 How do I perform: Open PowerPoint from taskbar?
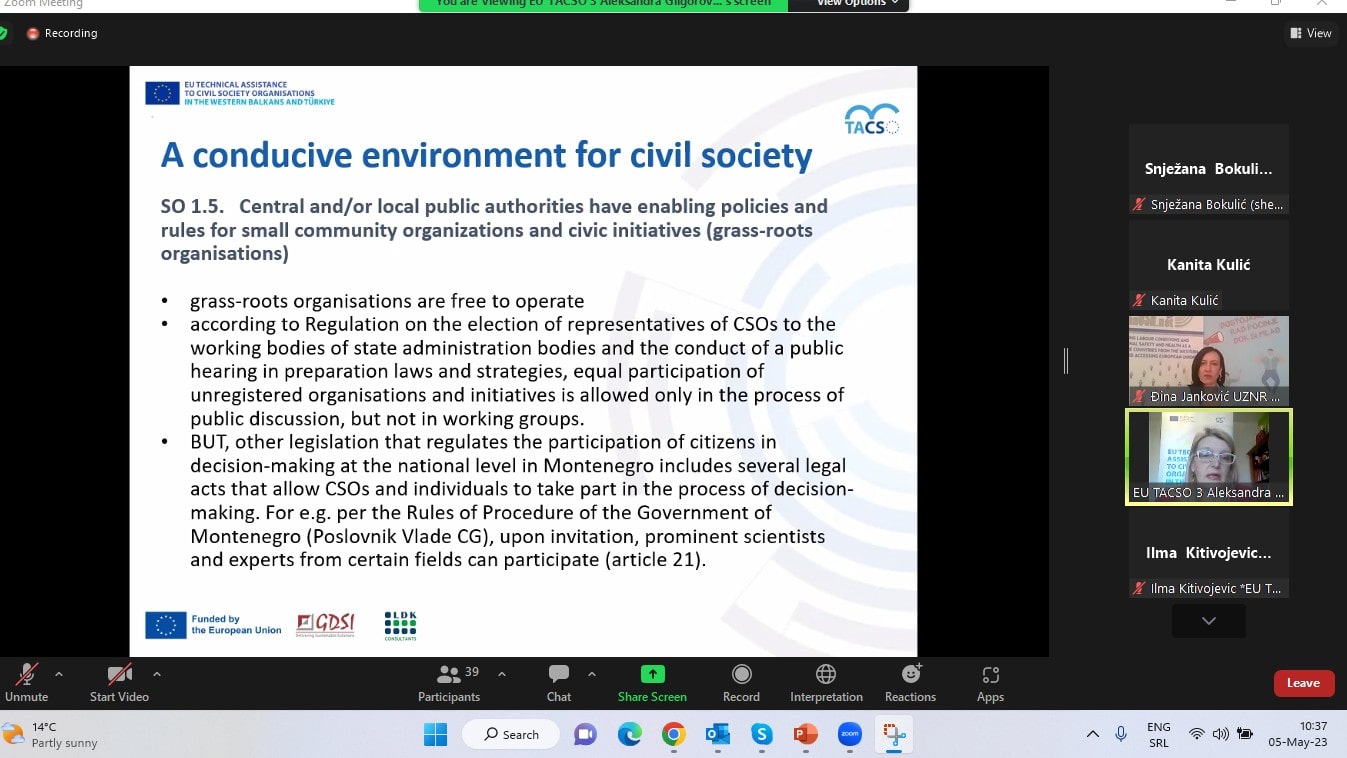point(806,735)
